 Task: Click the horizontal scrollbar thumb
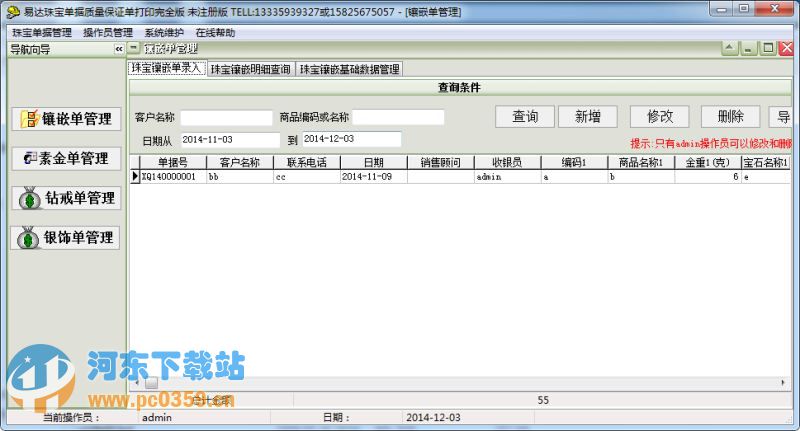[x=152, y=383]
